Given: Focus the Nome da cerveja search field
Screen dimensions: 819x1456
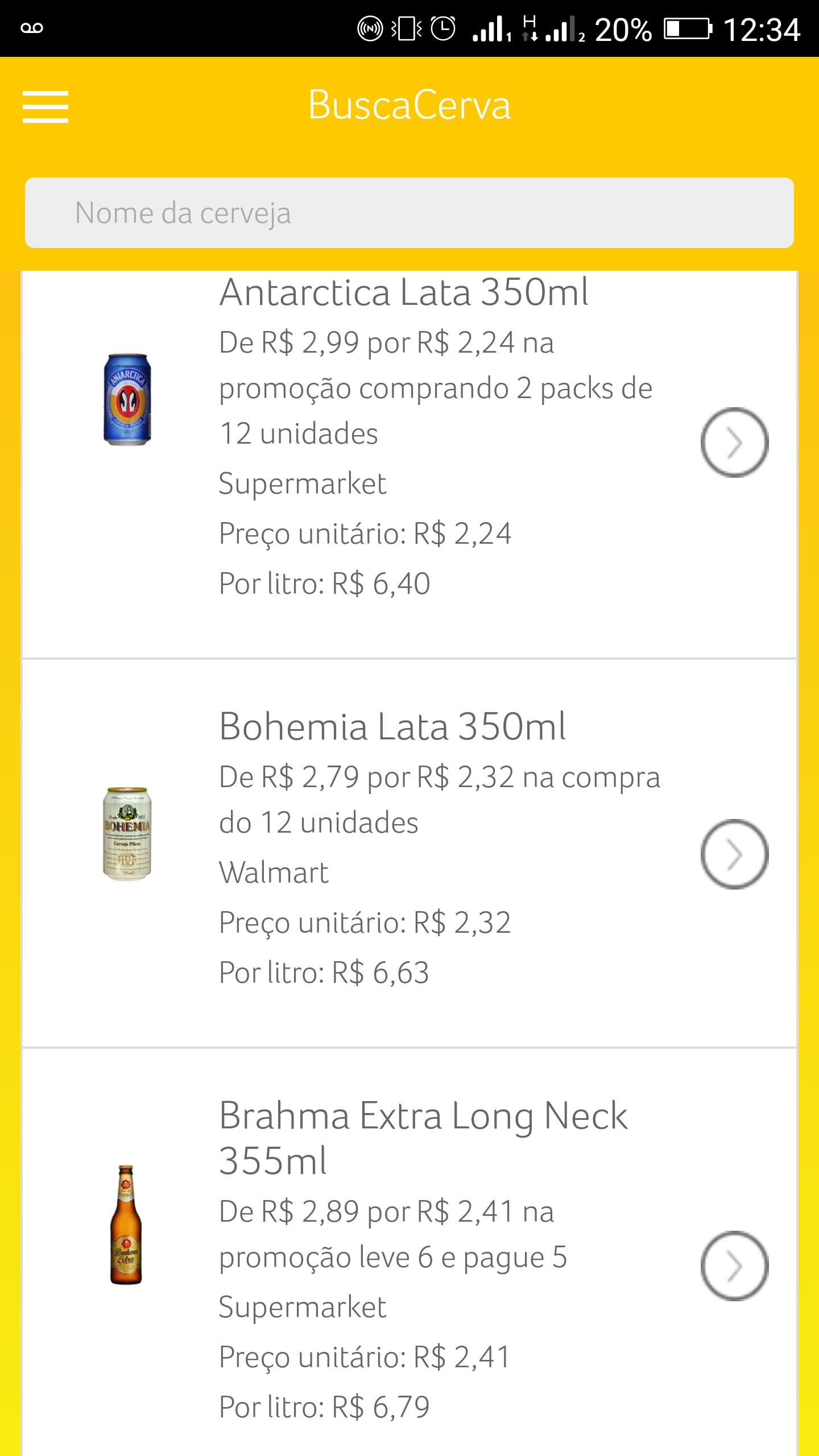Looking at the screenshot, I should pos(409,213).
